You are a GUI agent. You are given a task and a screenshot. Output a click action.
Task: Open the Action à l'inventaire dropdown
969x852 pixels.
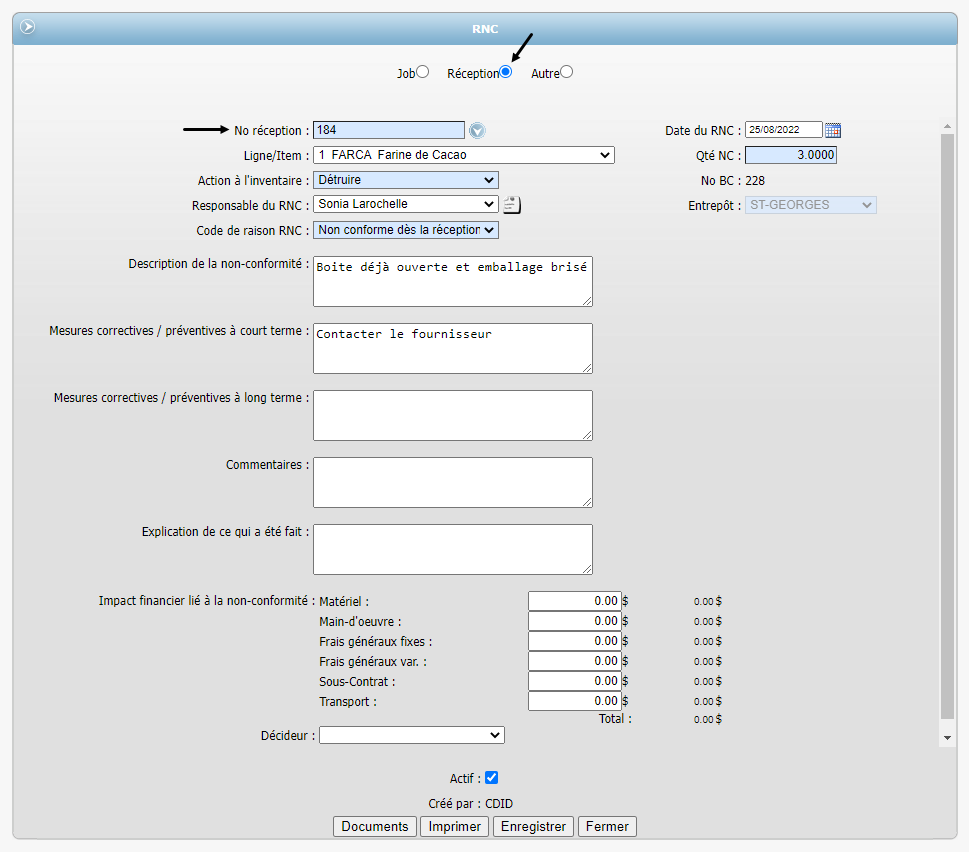pos(405,180)
